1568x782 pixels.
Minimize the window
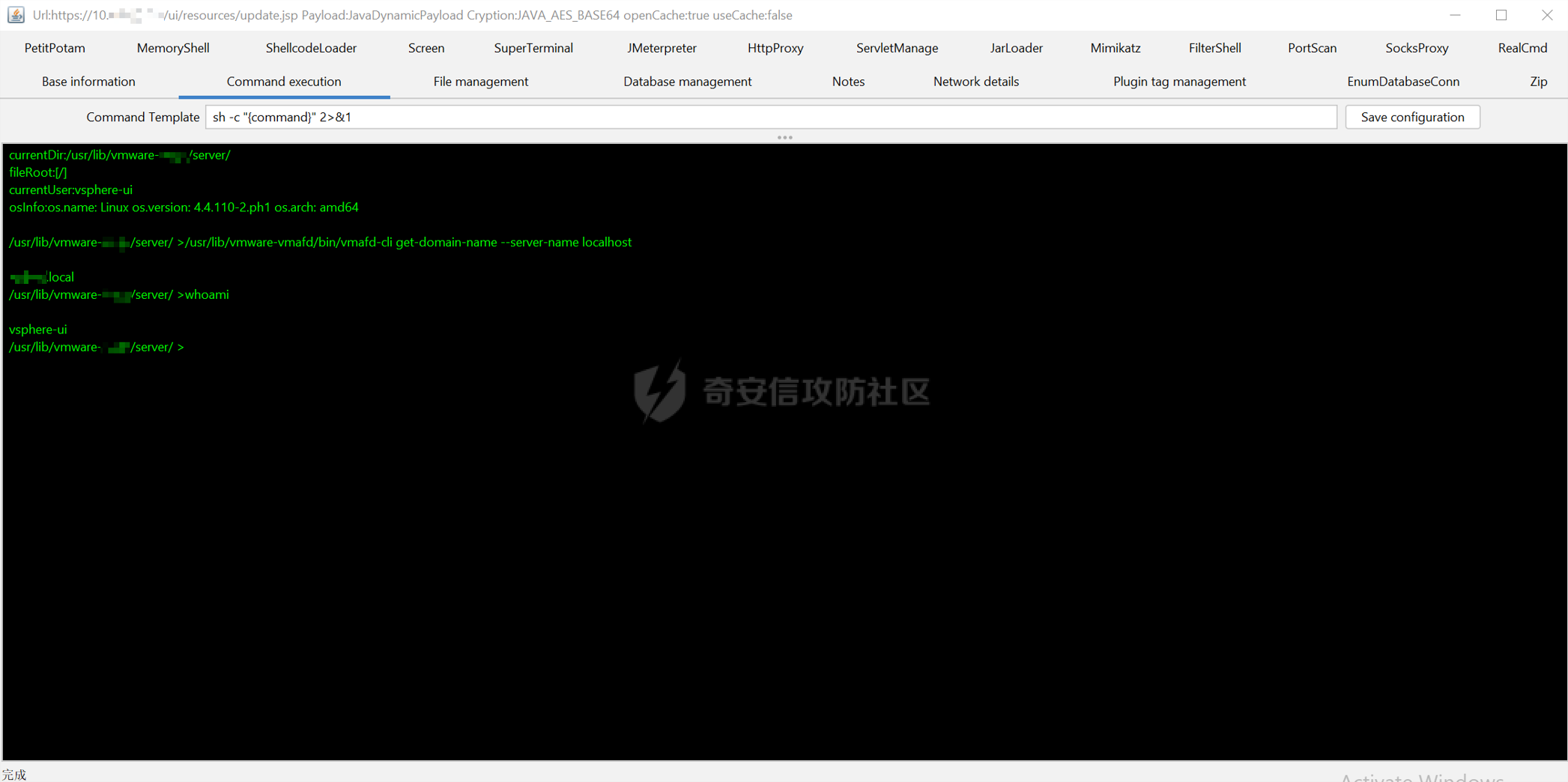pos(1455,15)
